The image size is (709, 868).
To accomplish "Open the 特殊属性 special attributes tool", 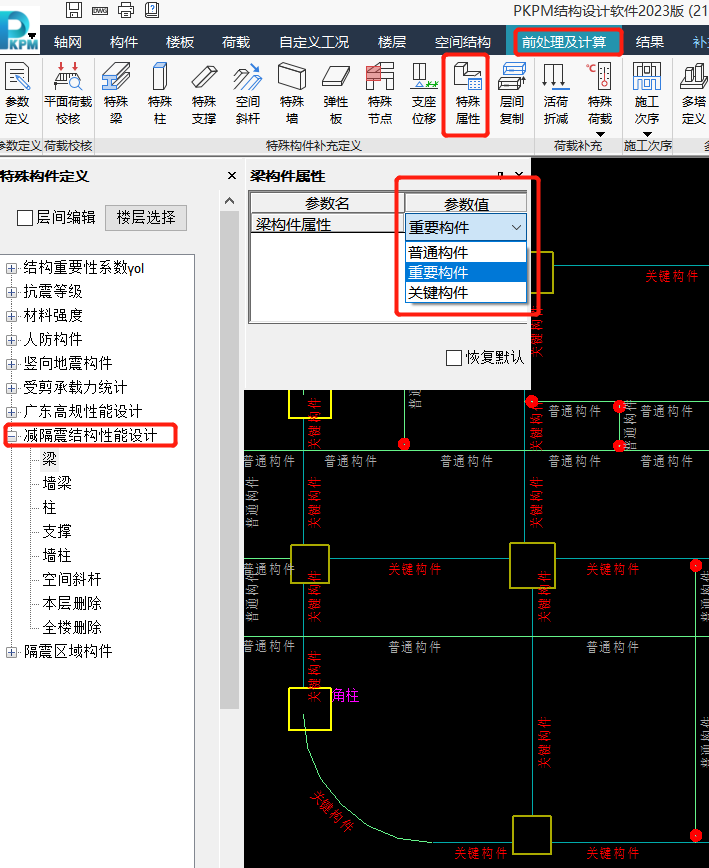I will [468, 94].
